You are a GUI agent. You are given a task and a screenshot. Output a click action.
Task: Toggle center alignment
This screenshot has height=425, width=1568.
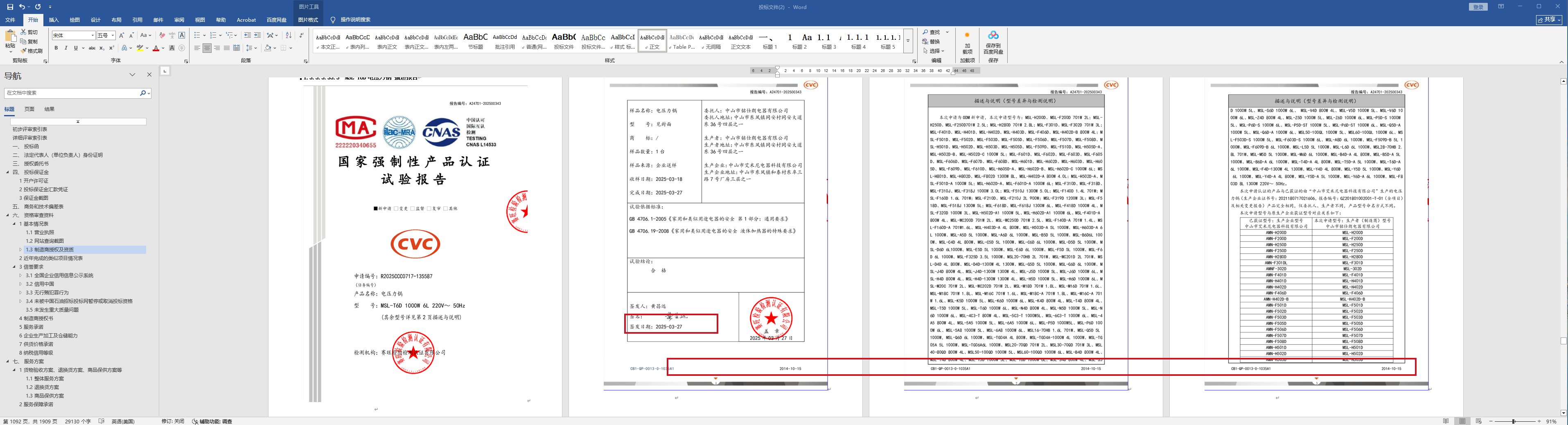click(207, 48)
